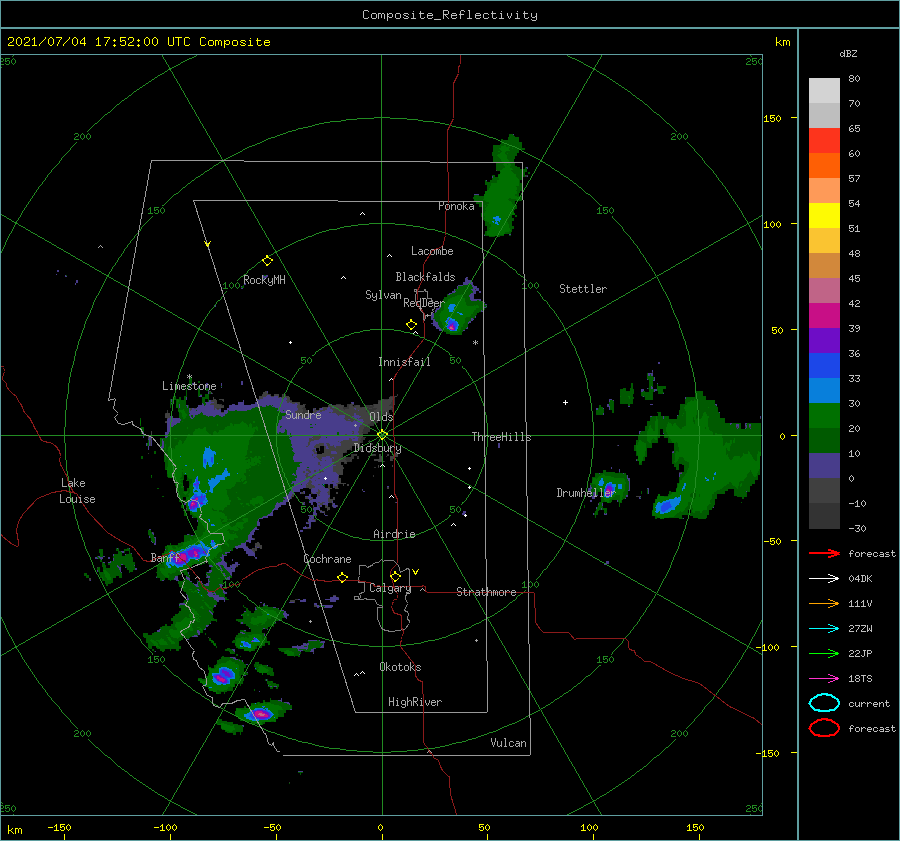Image resolution: width=900 pixels, height=841 pixels.
Task: Click the Stettler city label
Action: [x=583, y=289]
